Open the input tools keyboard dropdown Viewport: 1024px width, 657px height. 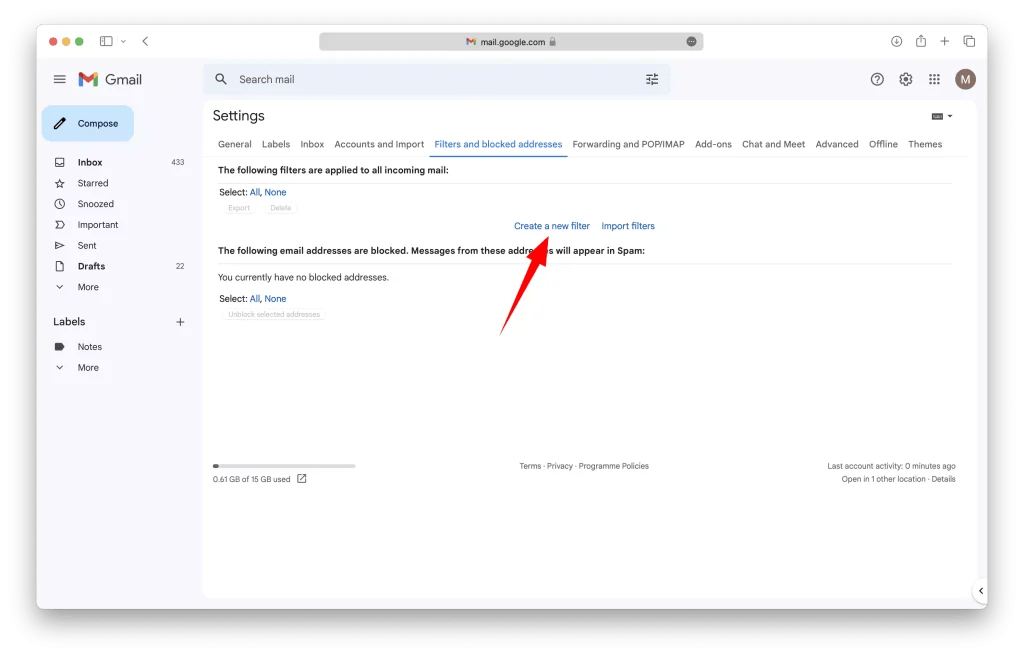[x=938, y=115]
